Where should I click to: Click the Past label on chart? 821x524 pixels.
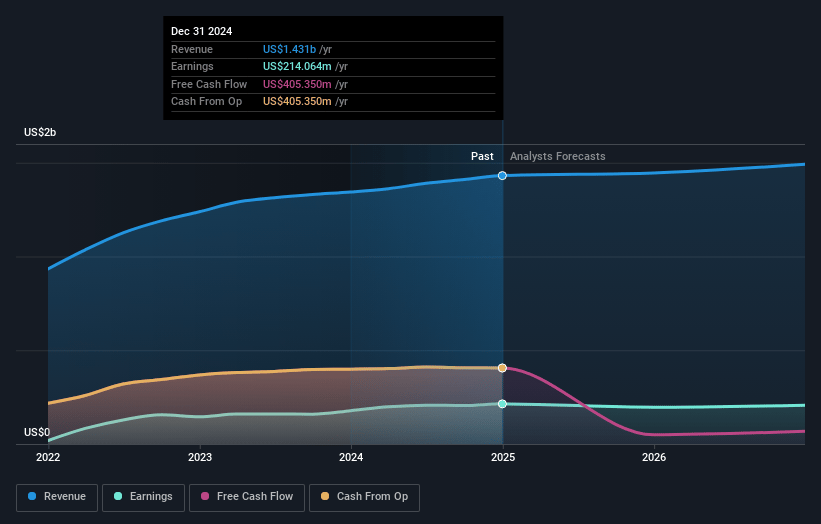click(482, 156)
